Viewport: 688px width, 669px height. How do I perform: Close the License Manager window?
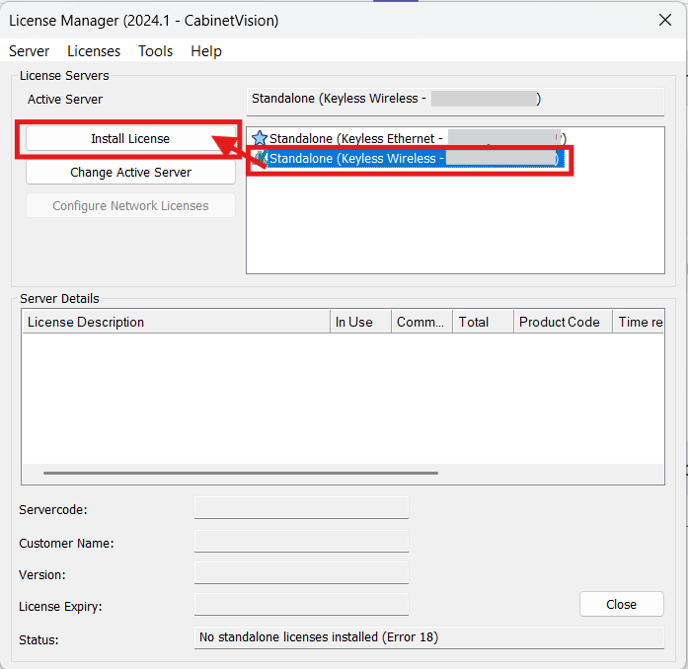pos(663,19)
